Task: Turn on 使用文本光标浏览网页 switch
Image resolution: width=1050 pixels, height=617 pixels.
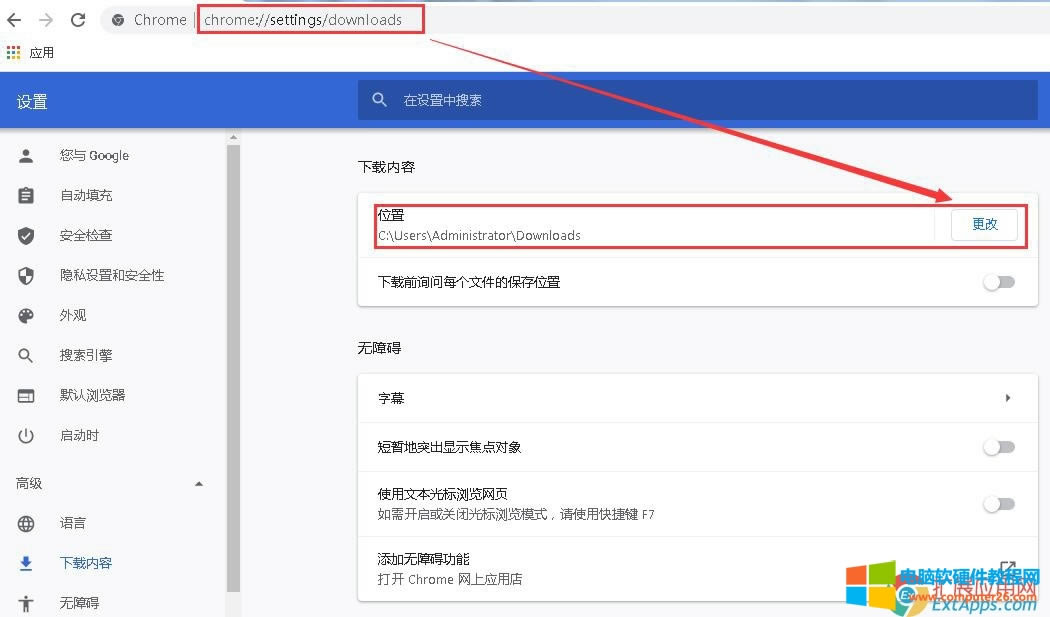Action: tap(998, 504)
